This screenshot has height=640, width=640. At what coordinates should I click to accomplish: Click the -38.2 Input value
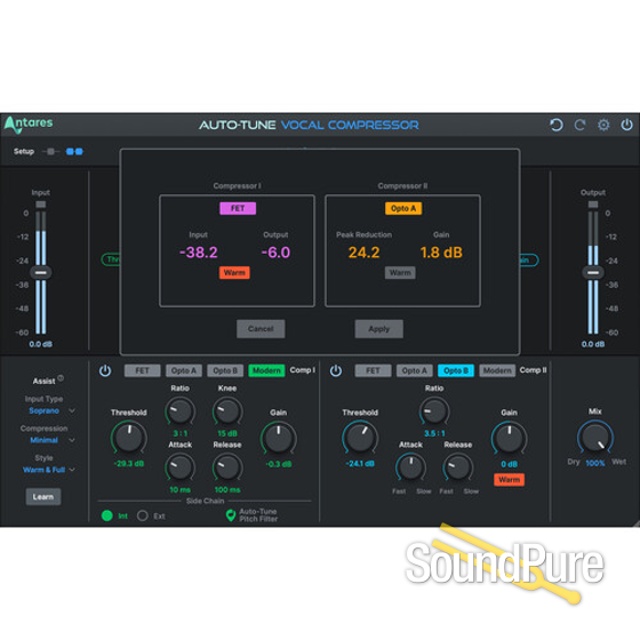[199, 252]
